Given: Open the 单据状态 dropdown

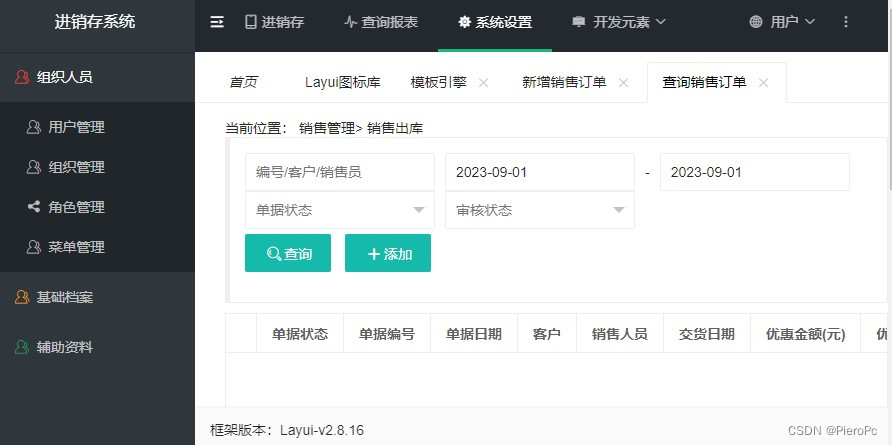Looking at the screenshot, I should coord(340,210).
